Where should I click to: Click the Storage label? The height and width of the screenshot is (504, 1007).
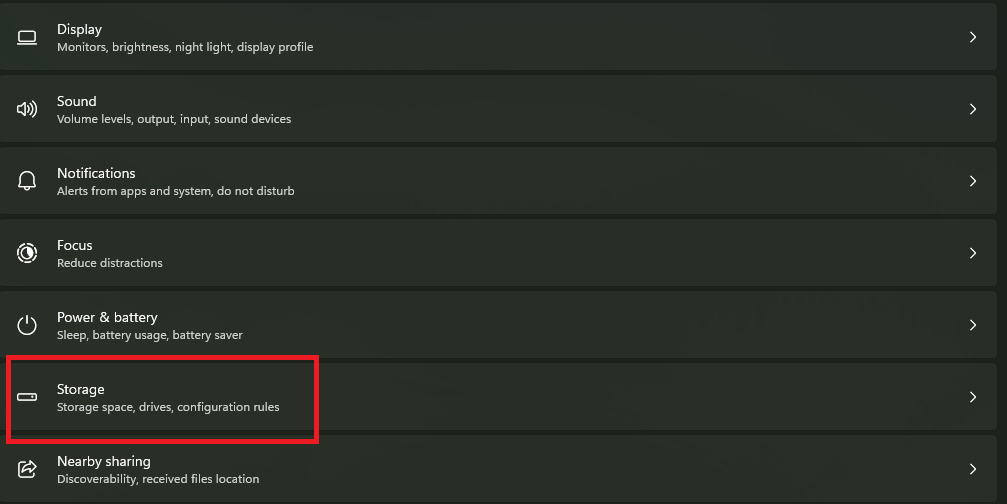[81, 389]
